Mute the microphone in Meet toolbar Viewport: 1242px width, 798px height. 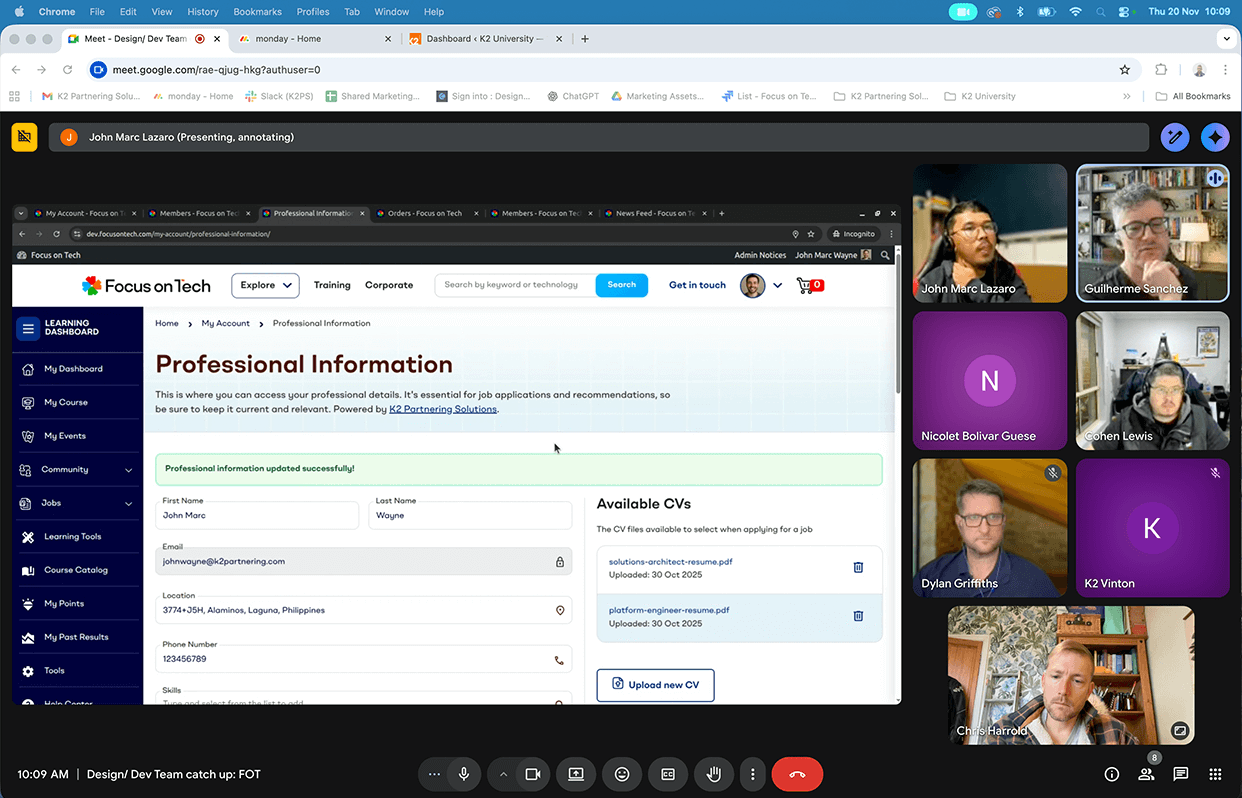point(464,774)
